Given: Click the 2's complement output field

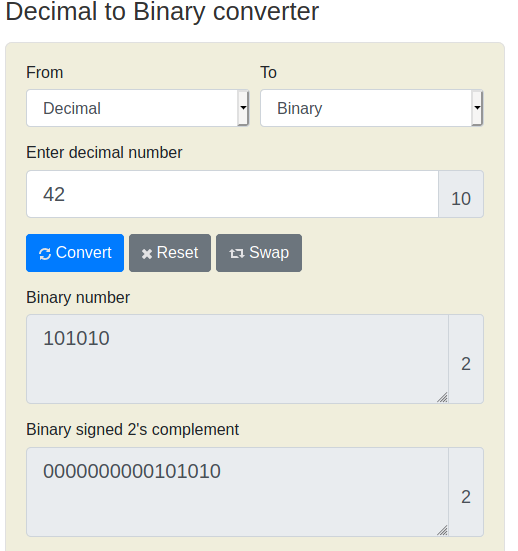Looking at the screenshot, I should (237, 492).
